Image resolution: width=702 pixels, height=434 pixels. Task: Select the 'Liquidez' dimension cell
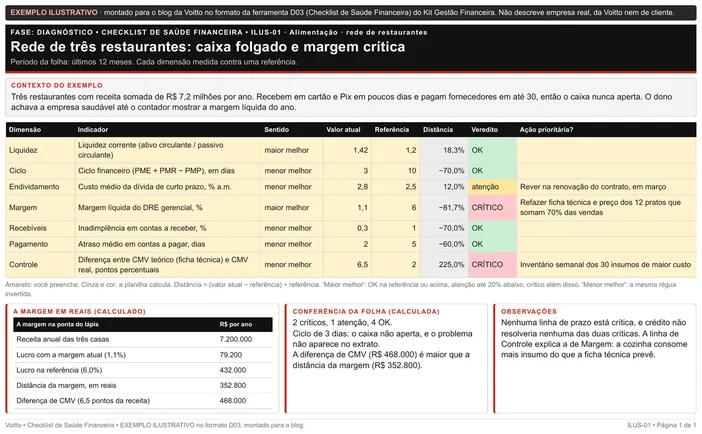tap(40, 150)
